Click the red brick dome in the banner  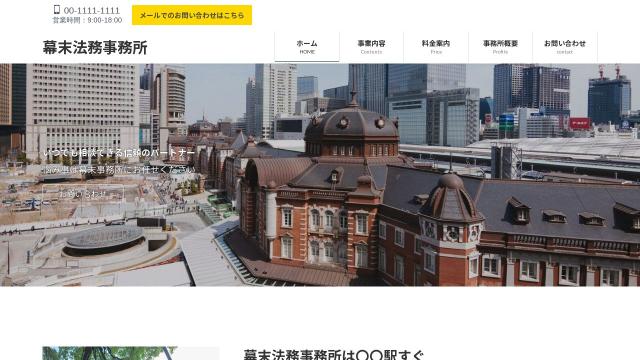(351, 127)
